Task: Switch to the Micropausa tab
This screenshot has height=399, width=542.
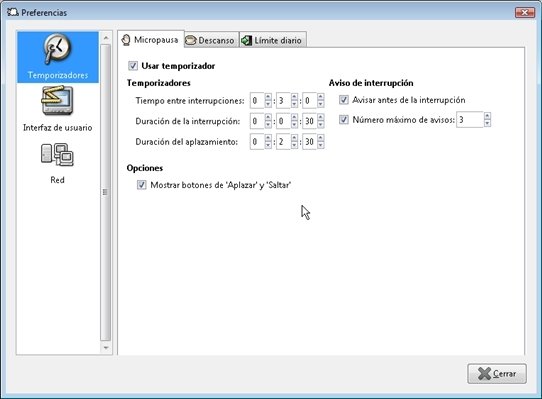Action: (150, 40)
